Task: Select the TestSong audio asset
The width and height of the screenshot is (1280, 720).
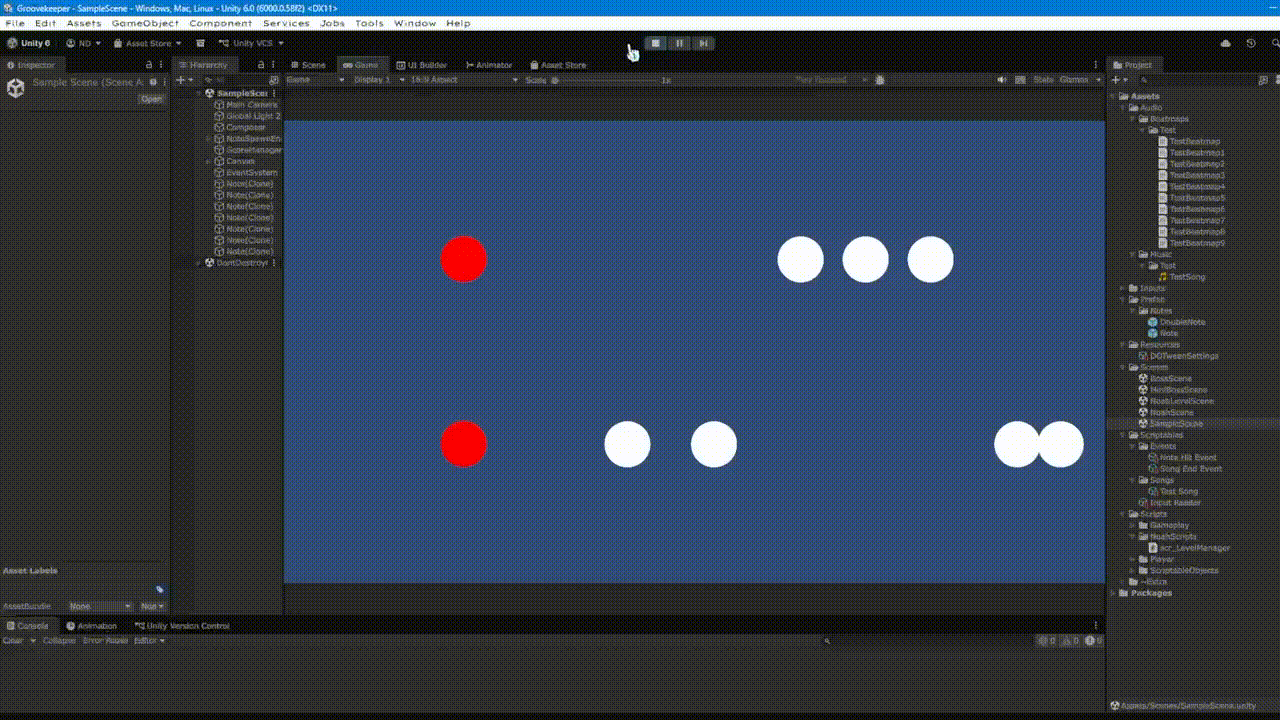Action: pos(1186,277)
